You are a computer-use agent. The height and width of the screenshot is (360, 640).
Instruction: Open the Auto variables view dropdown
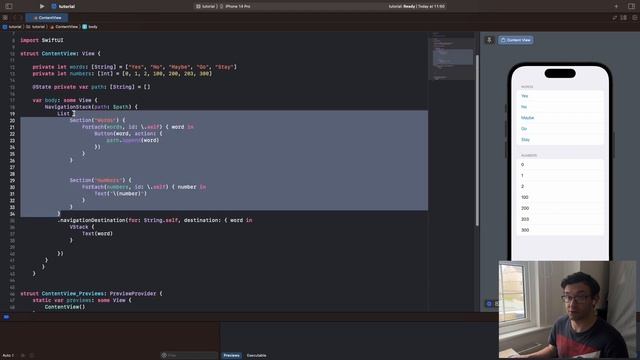click(8, 356)
